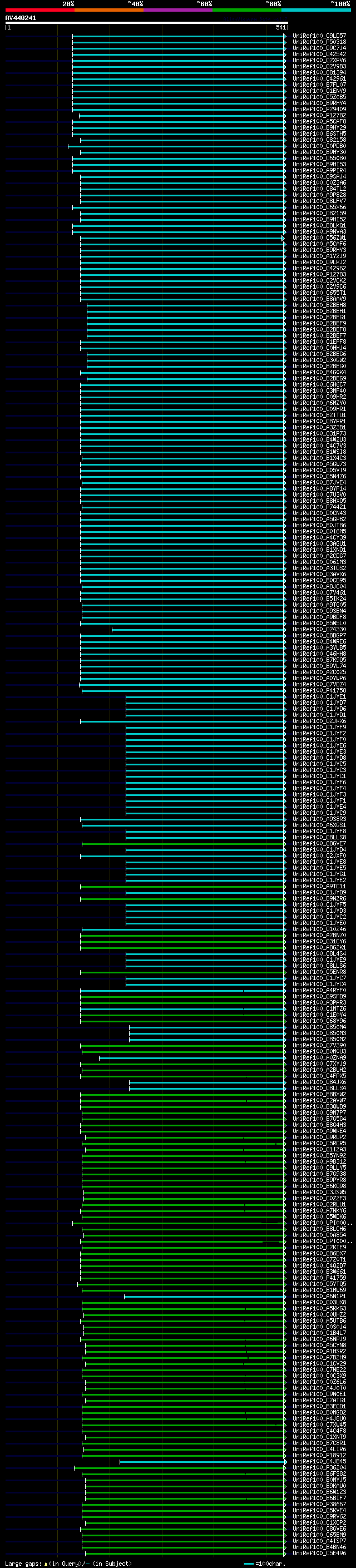This screenshot has height=1568, width=356.
Task: Open hit UniRef100_P29409
Action: click(x=319, y=110)
